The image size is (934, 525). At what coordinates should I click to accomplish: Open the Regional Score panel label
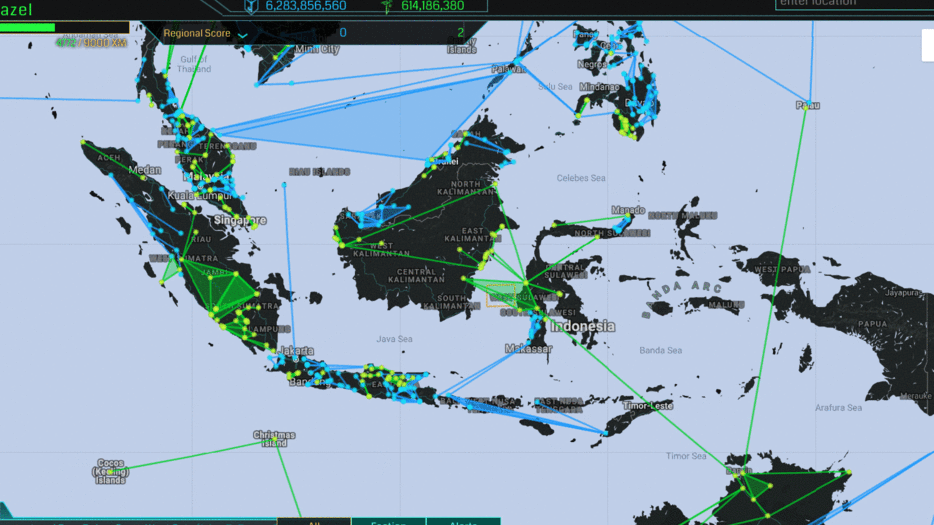tap(197, 34)
